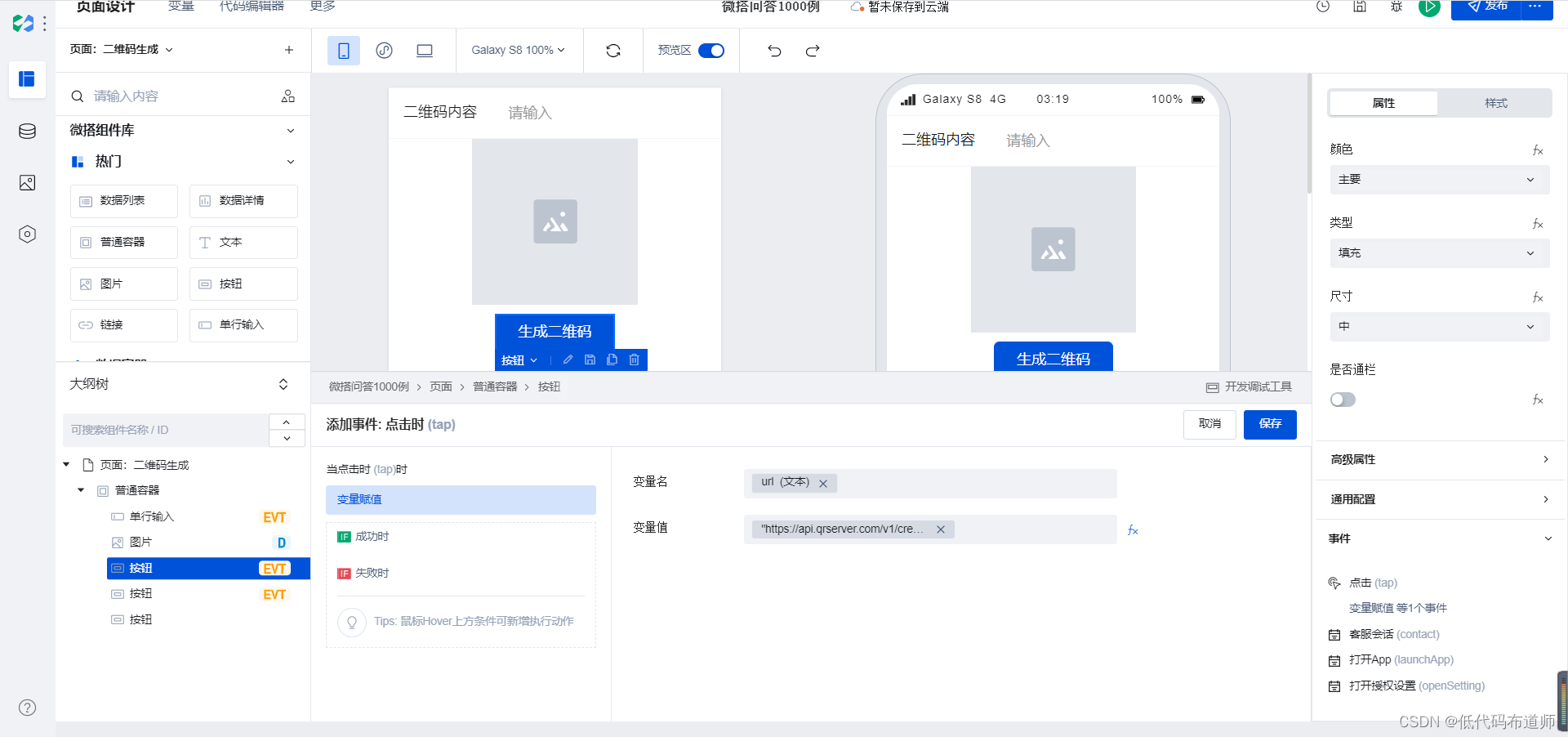Undo the last action

point(774,51)
